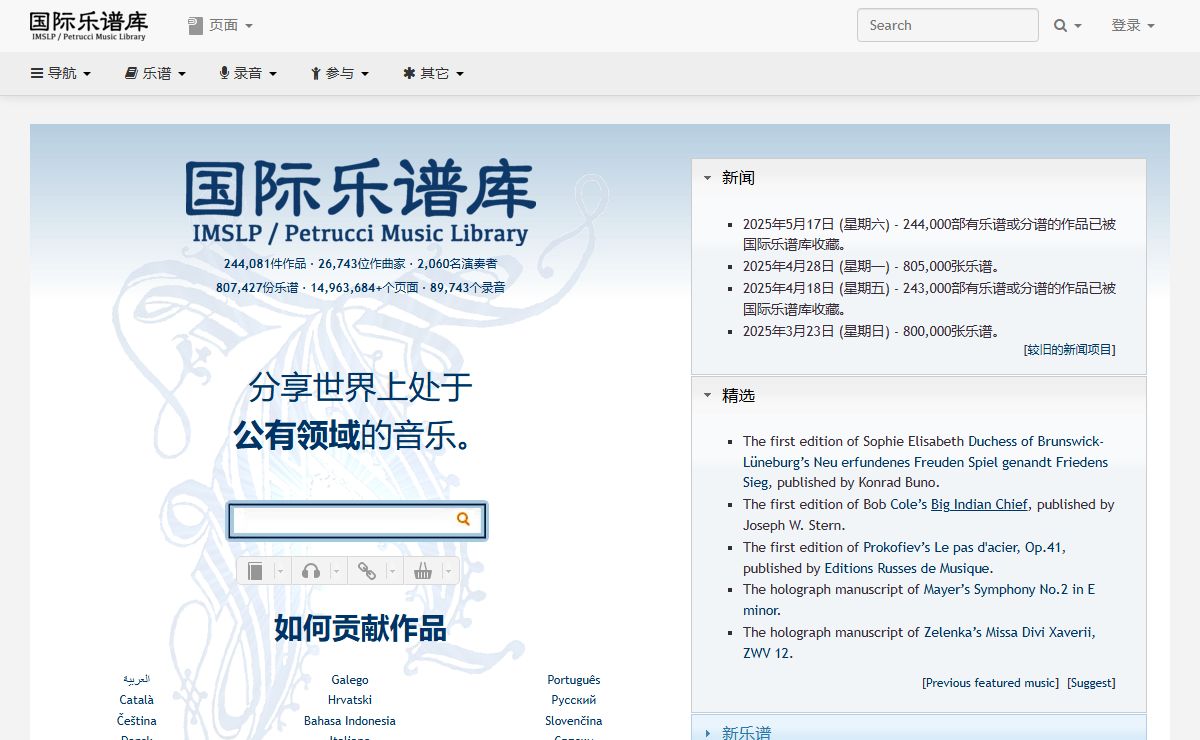Click the book icon below the center search box
The height and width of the screenshot is (740, 1200).
point(256,571)
